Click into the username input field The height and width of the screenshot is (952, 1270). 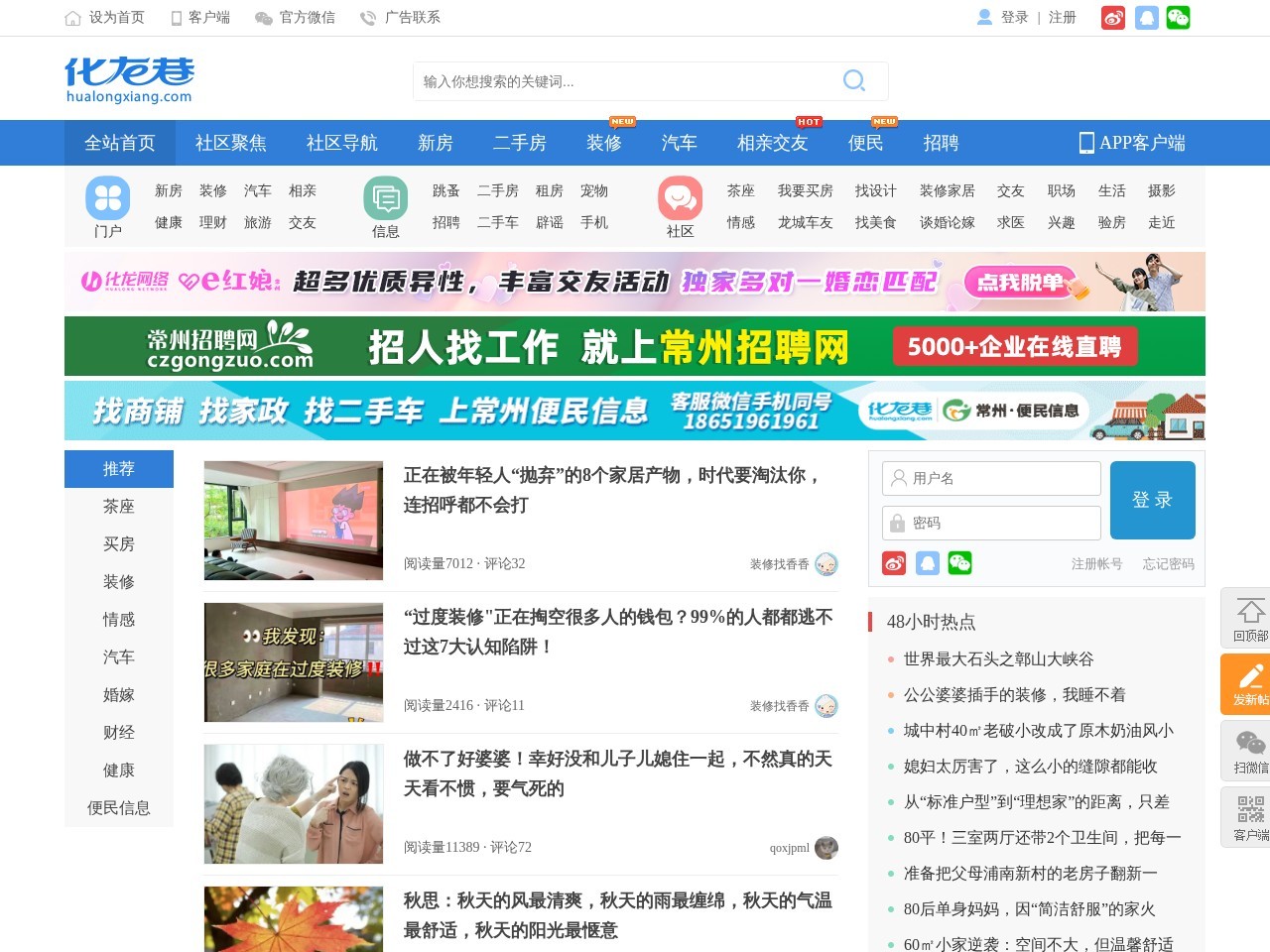[x=991, y=478]
